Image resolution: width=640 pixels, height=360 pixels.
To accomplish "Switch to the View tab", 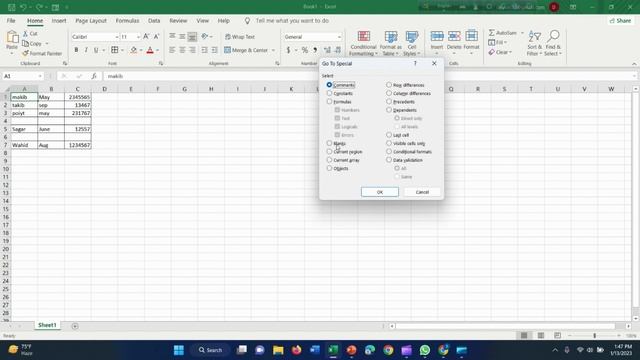I will pos(202,20).
